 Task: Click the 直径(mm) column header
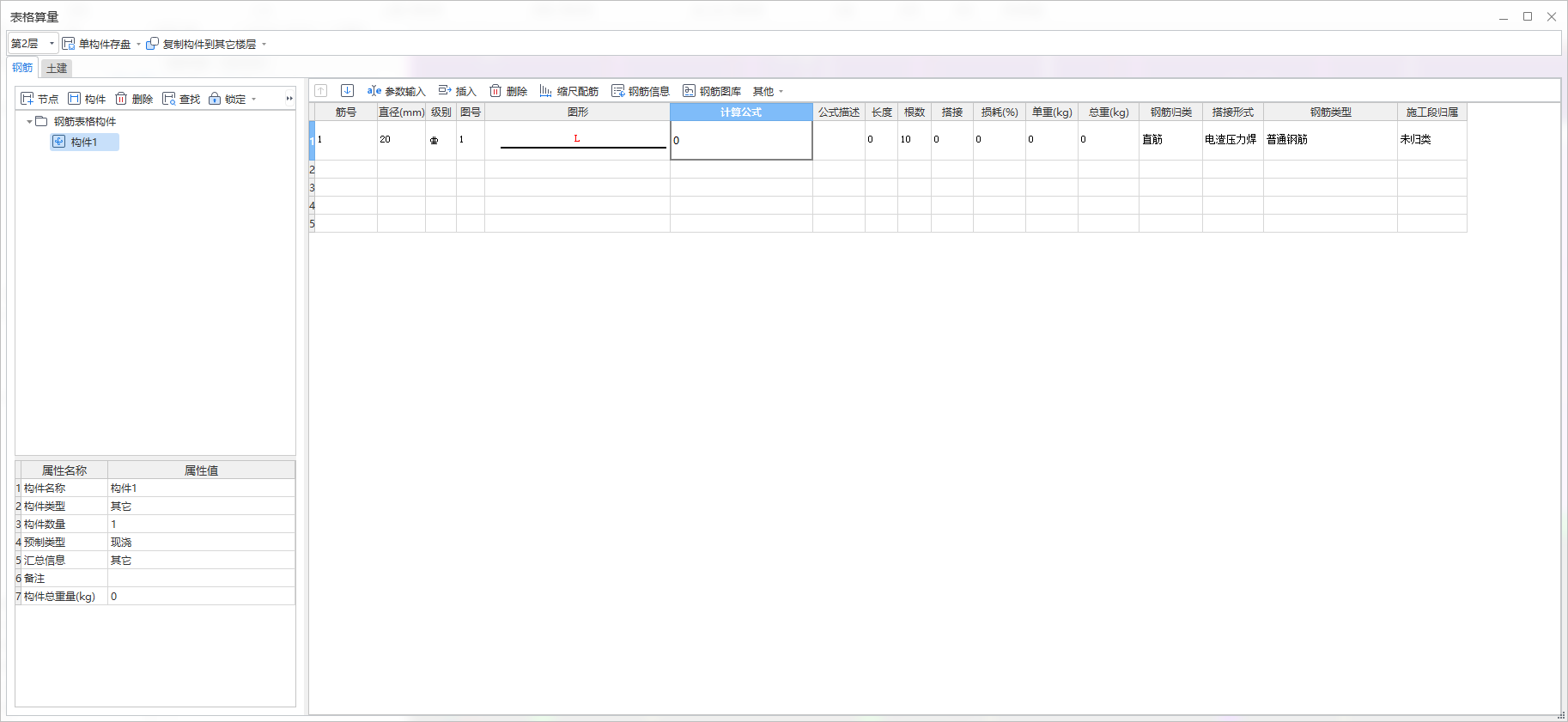(401, 112)
